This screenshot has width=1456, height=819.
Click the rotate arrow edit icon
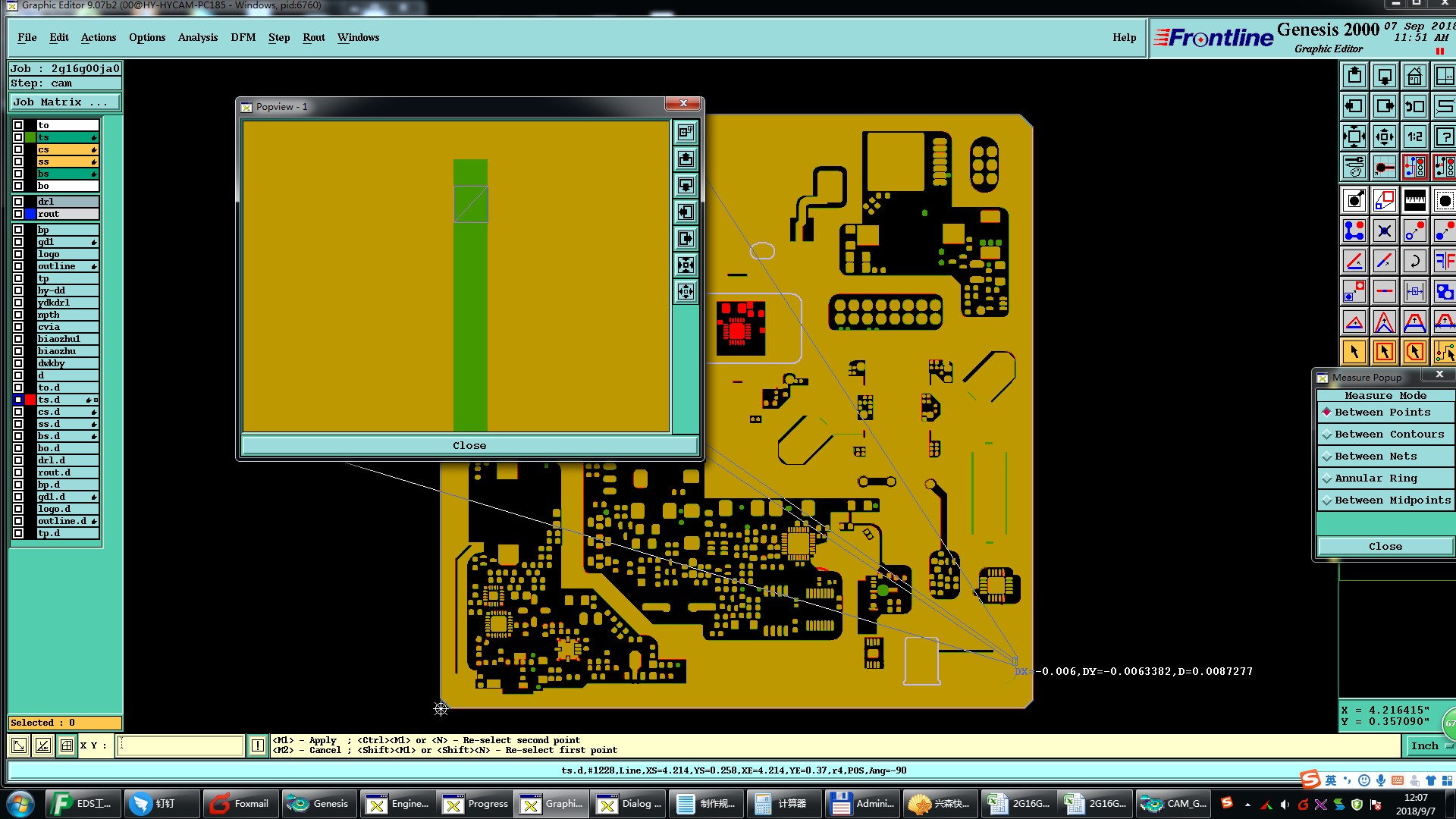(1415, 261)
